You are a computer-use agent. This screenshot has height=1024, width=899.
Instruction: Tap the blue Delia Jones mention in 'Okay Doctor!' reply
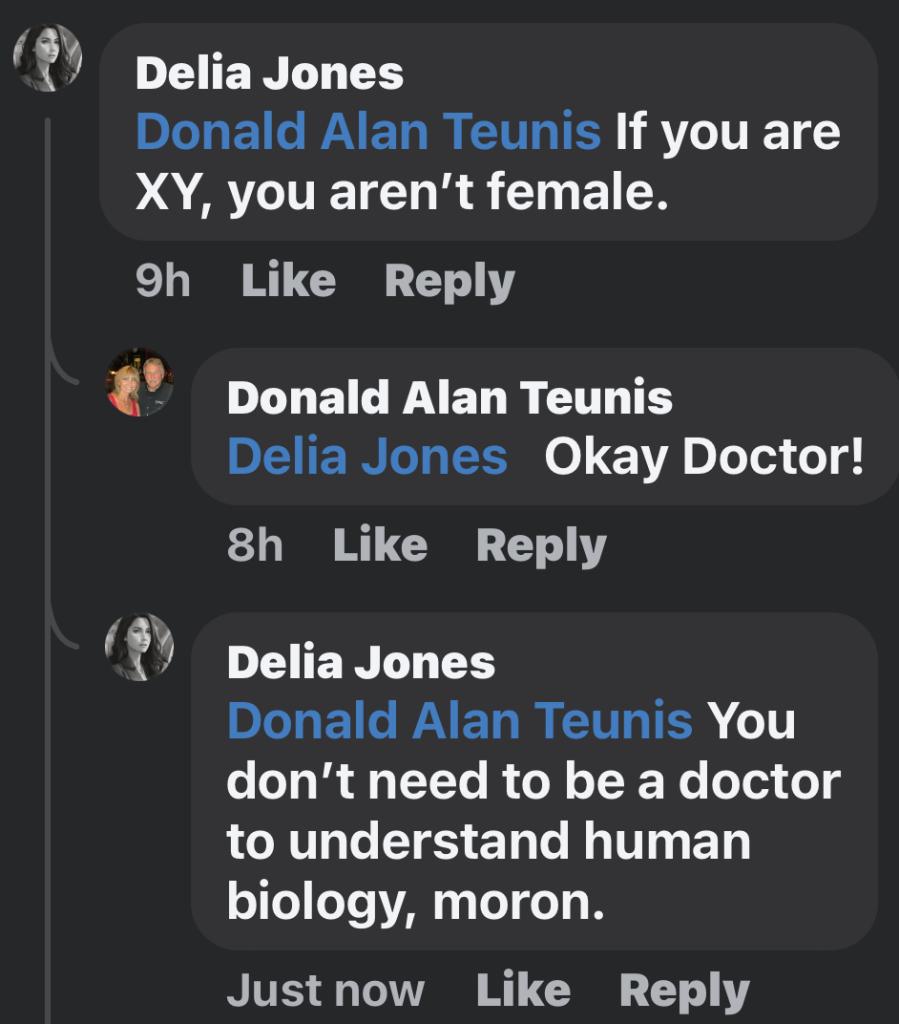tap(367, 456)
